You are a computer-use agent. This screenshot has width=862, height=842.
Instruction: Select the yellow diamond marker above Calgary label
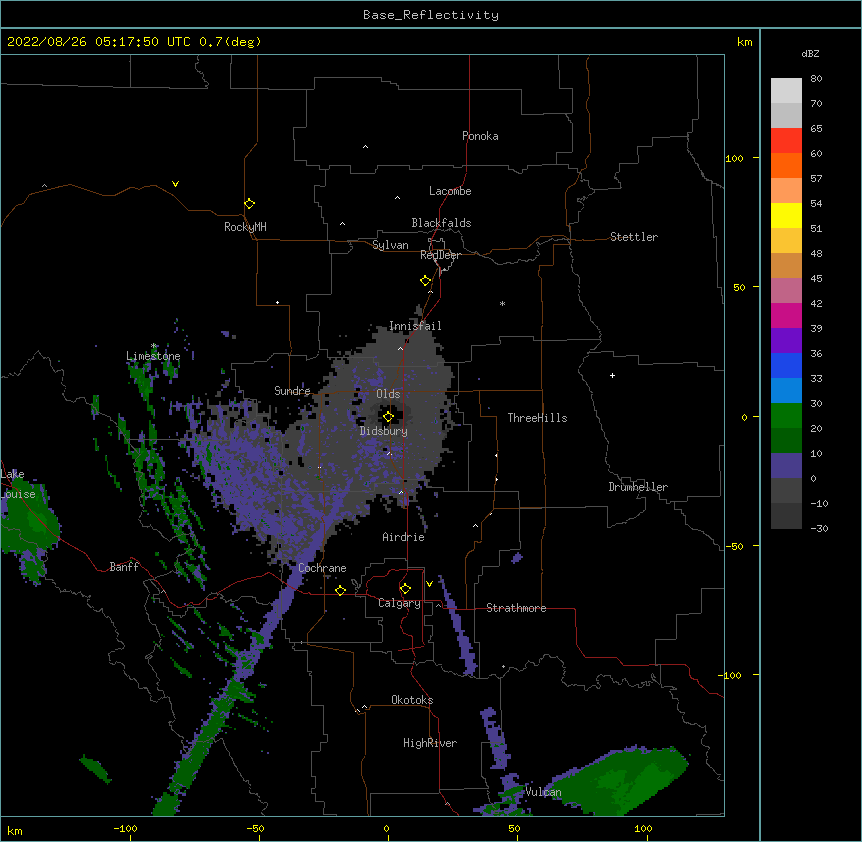coord(405,589)
